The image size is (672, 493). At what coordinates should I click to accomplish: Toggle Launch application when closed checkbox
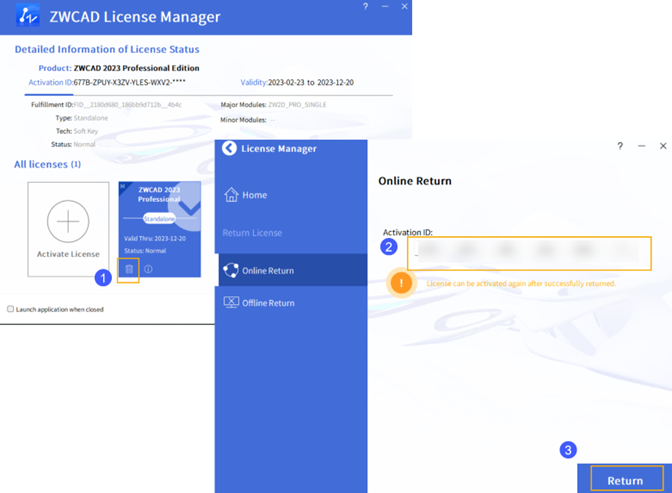click(x=10, y=309)
